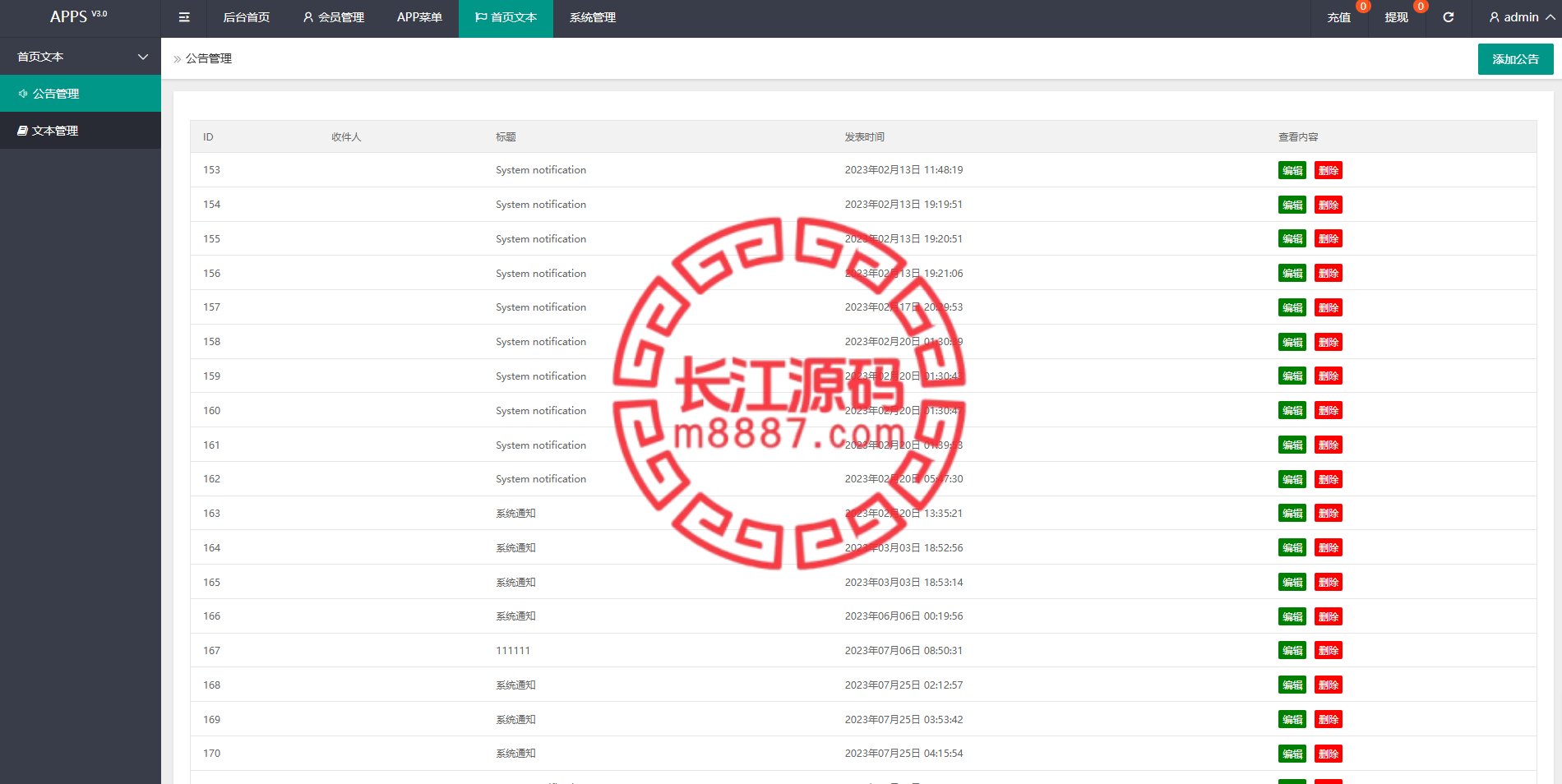Delete announcement row 158
1562x784 pixels.
[1329, 342]
